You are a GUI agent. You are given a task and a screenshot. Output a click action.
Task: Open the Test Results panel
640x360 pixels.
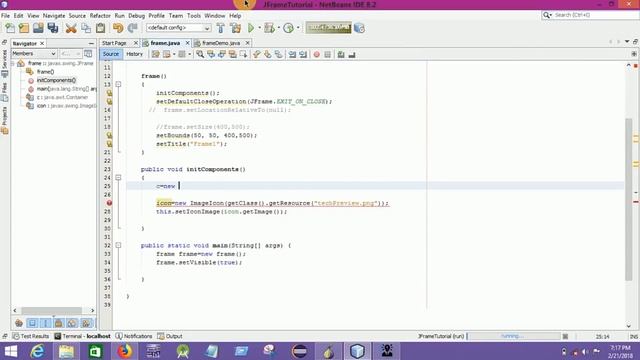point(31,336)
